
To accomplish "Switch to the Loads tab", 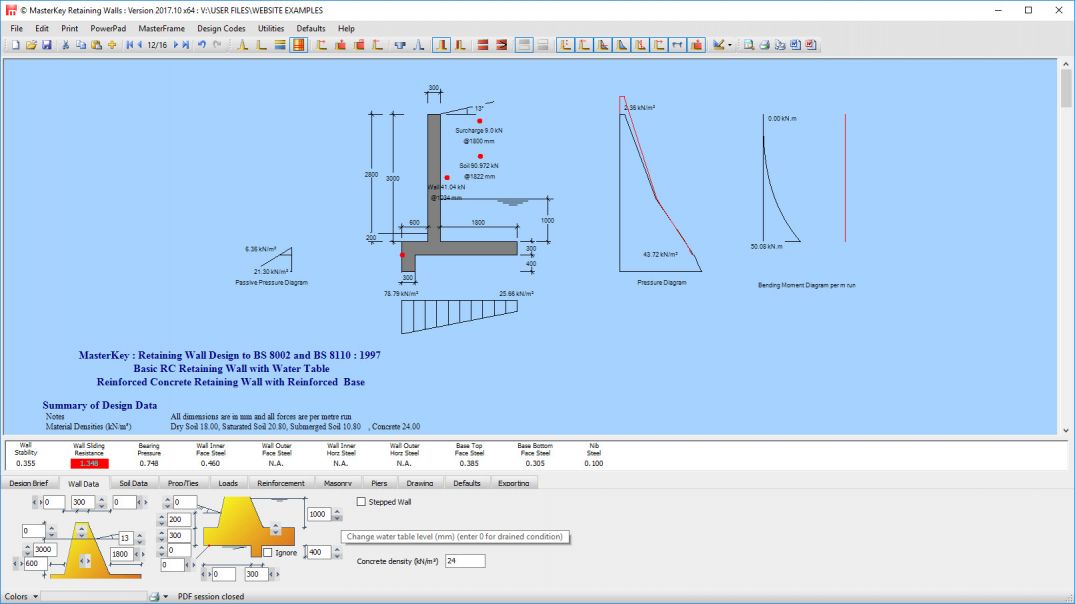I will 228,483.
